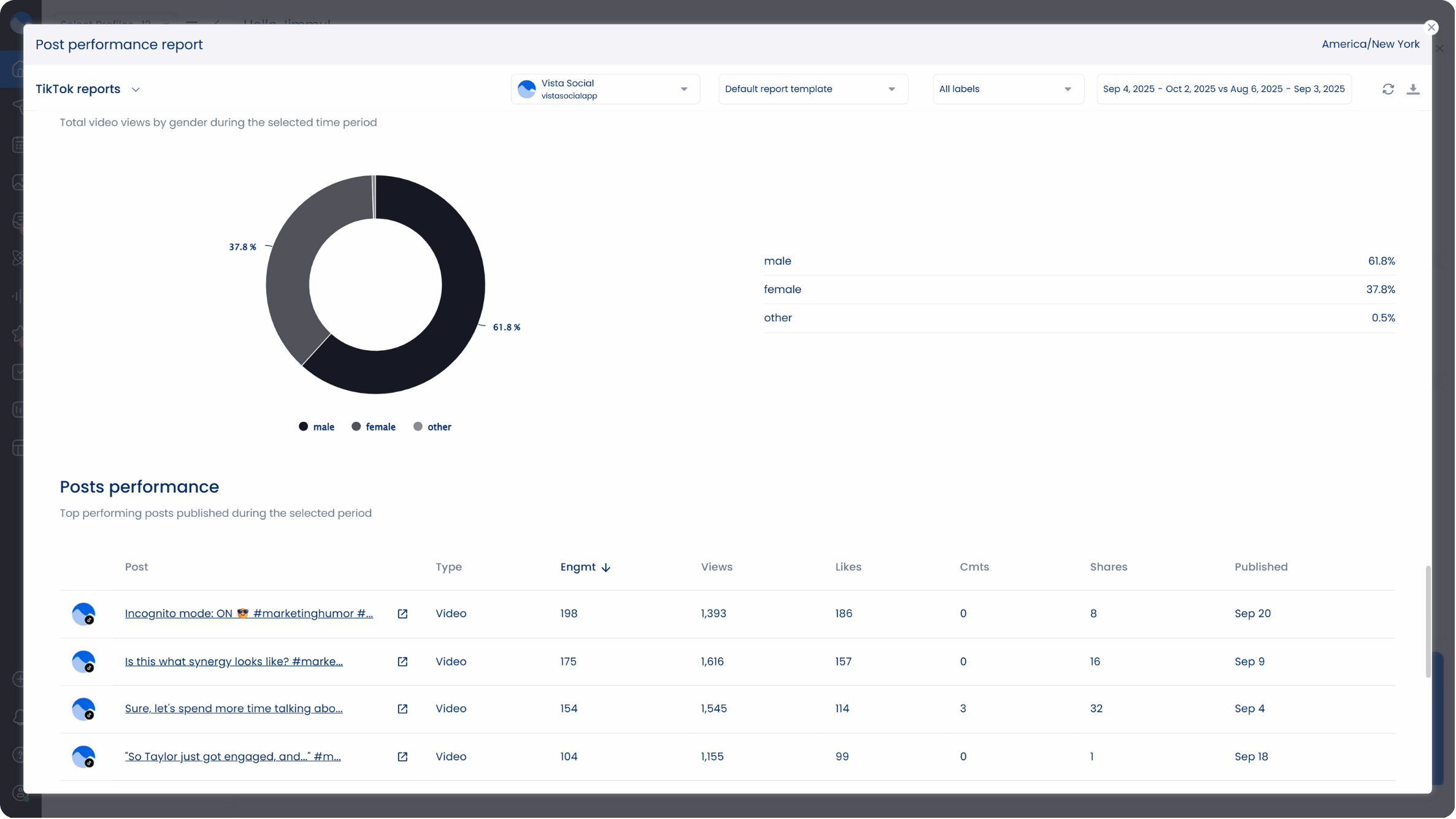Click the download report icon
1456x819 pixels.
[x=1413, y=89]
